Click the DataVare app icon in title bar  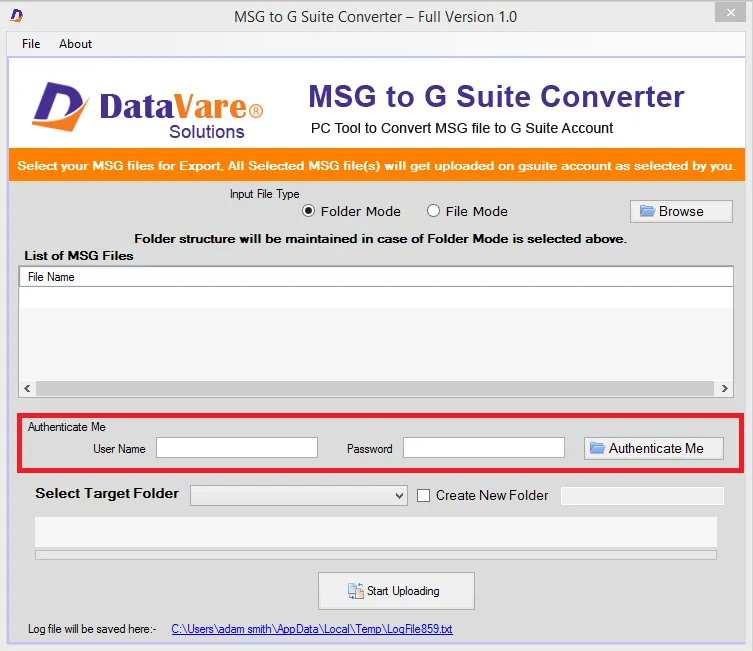click(x=16, y=16)
